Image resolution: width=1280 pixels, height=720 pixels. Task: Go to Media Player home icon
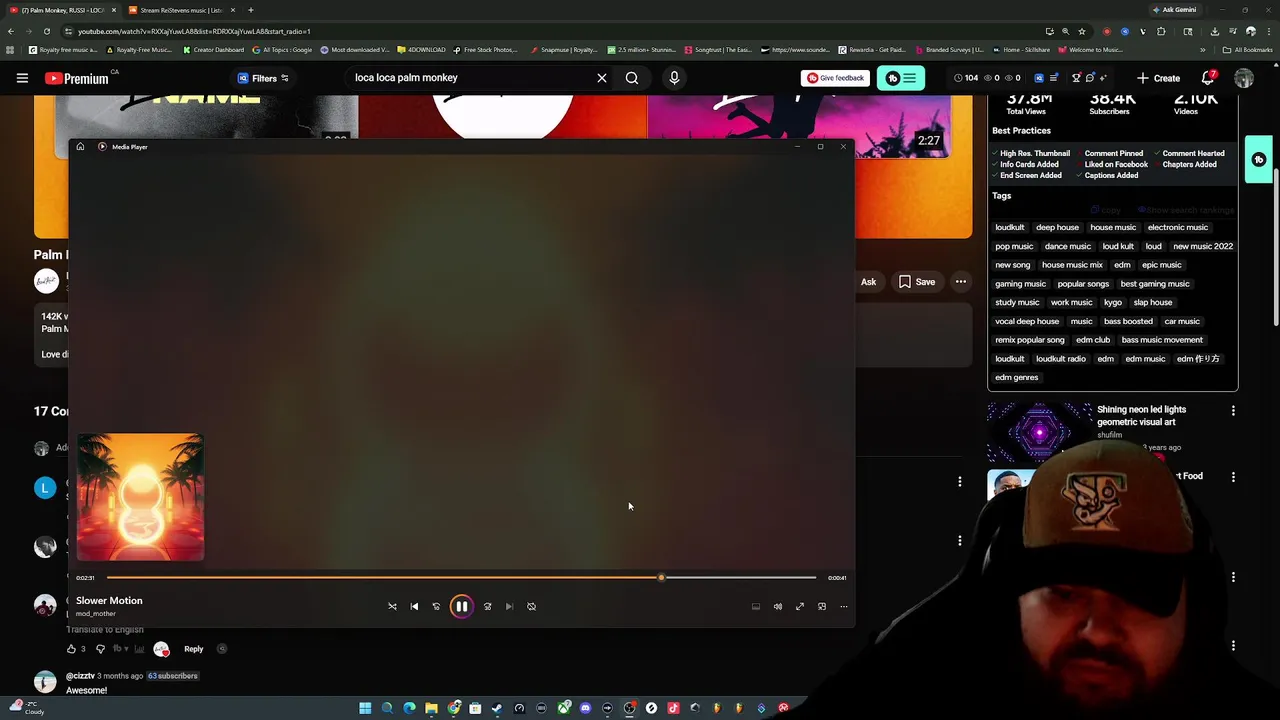tap(80, 147)
